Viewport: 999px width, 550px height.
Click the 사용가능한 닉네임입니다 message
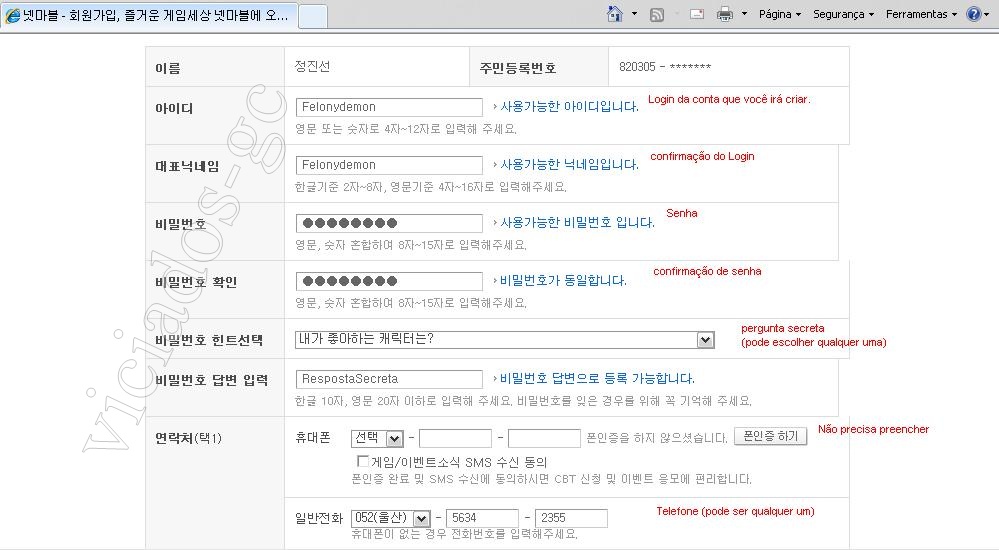pyautogui.click(x=570, y=164)
